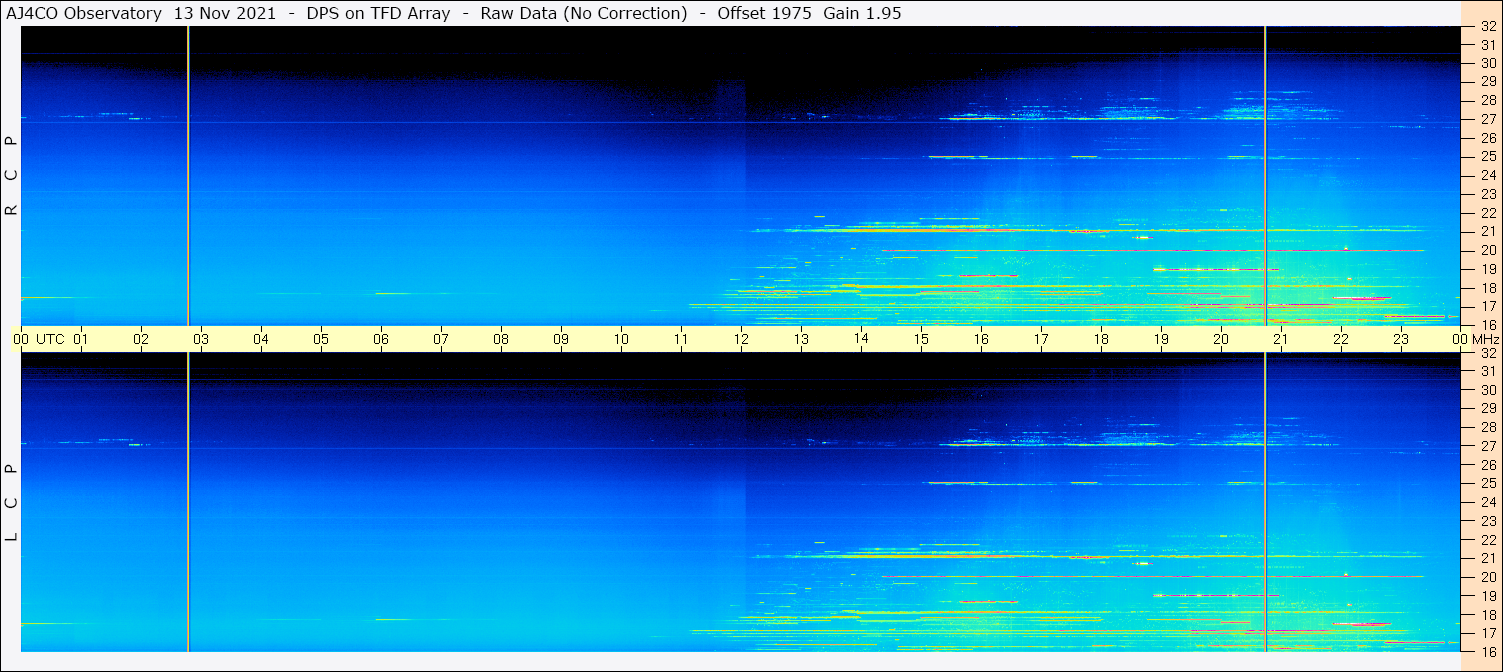Click the 15 hour label on time axis
1503x672 pixels.
point(921,339)
